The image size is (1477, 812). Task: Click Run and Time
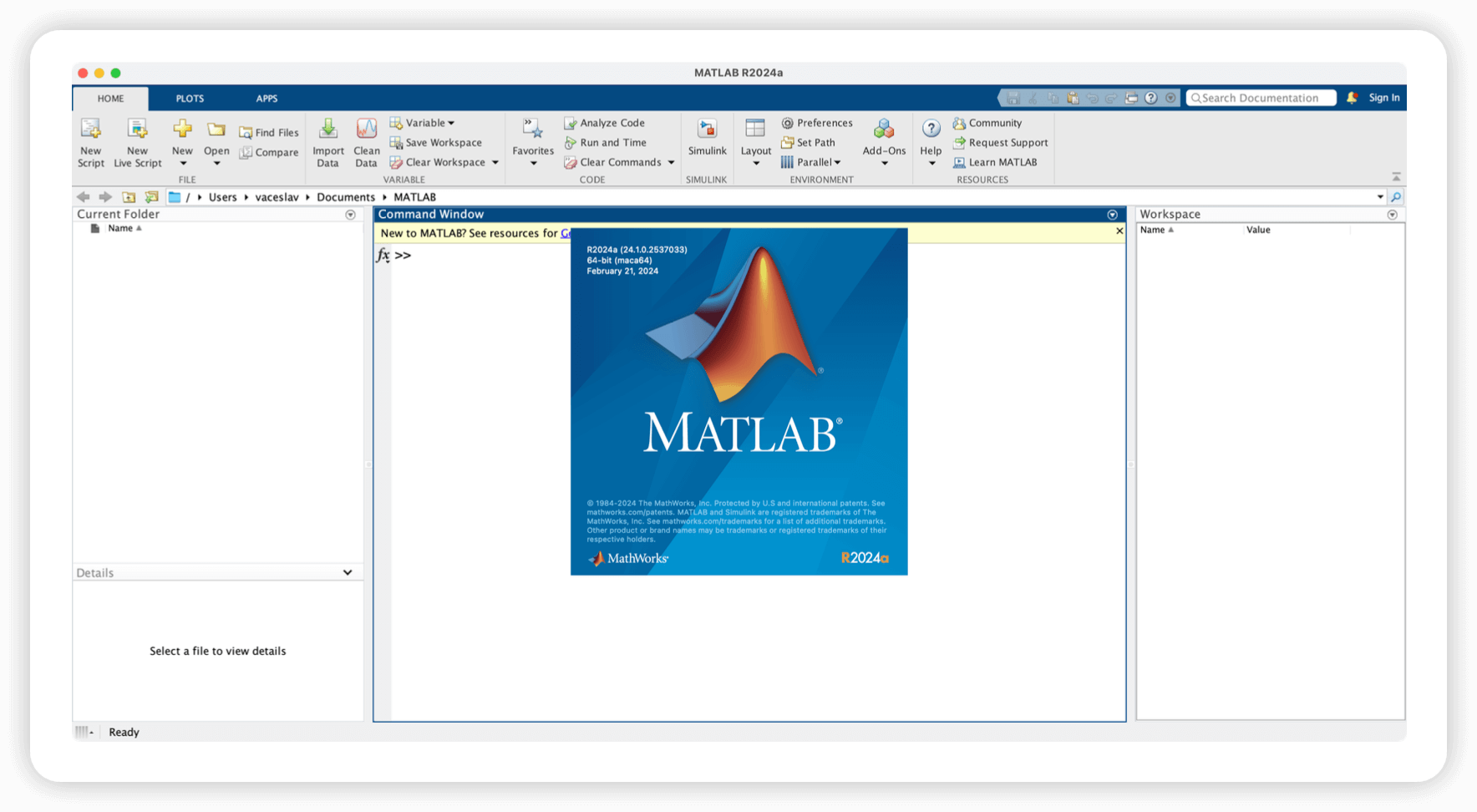pyautogui.click(x=605, y=143)
